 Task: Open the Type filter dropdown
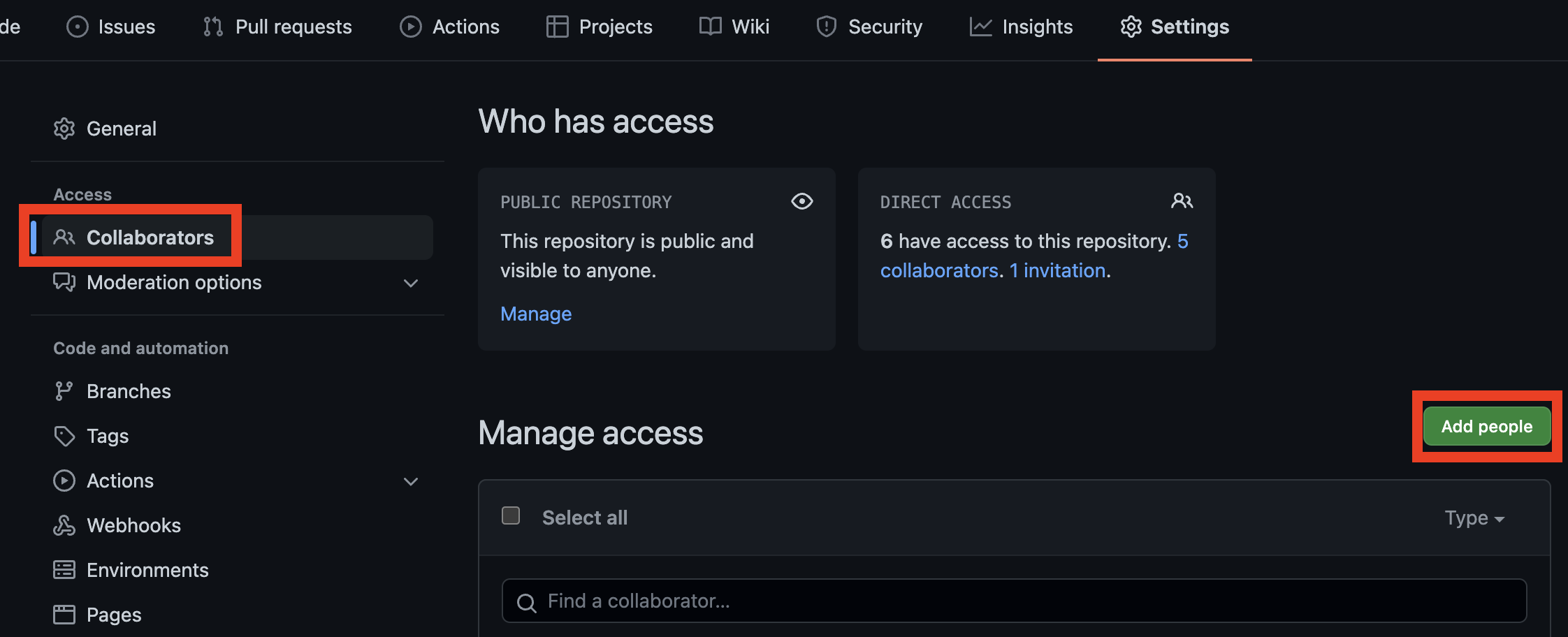coord(1474,518)
